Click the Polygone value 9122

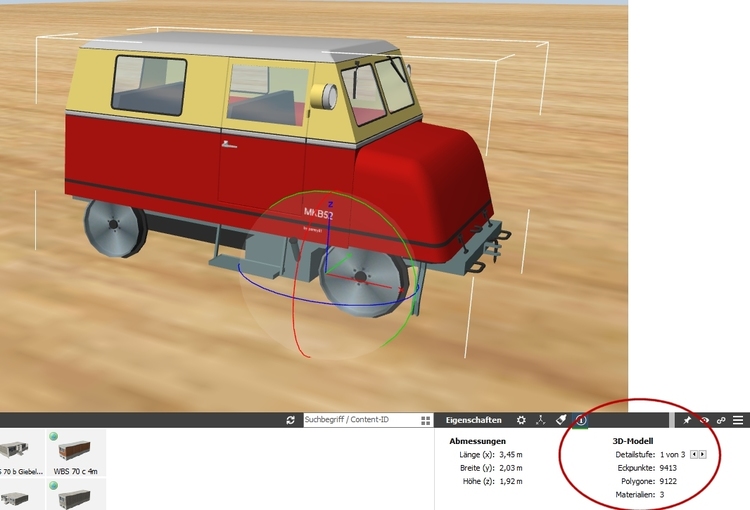click(668, 481)
